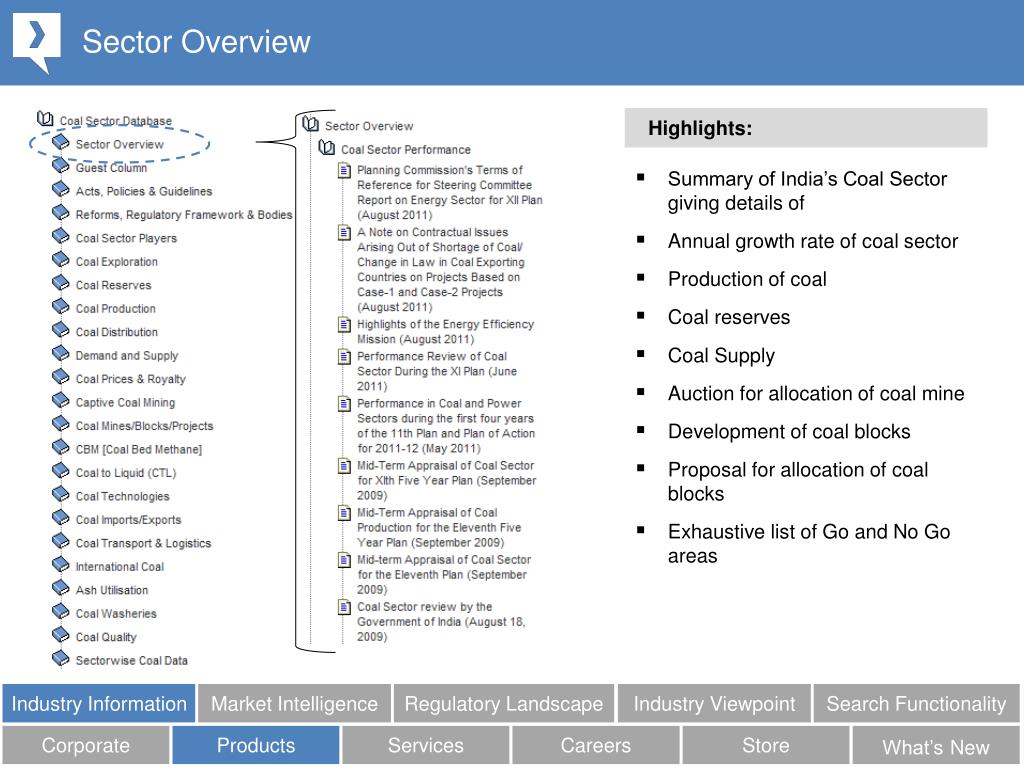Image resolution: width=1024 pixels, height=768 pixels.
Task: Open the Services navigation button
Action: (x=426, y=745)
